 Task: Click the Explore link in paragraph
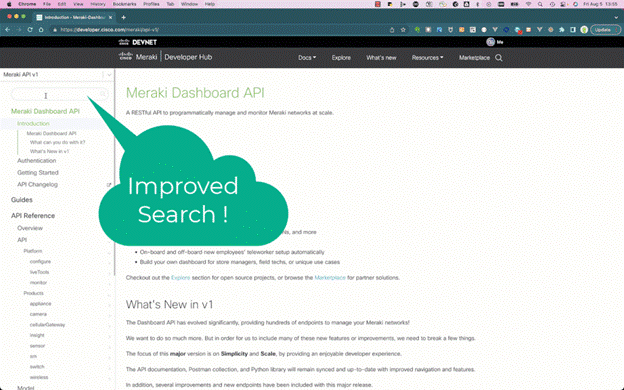(180, 278)
